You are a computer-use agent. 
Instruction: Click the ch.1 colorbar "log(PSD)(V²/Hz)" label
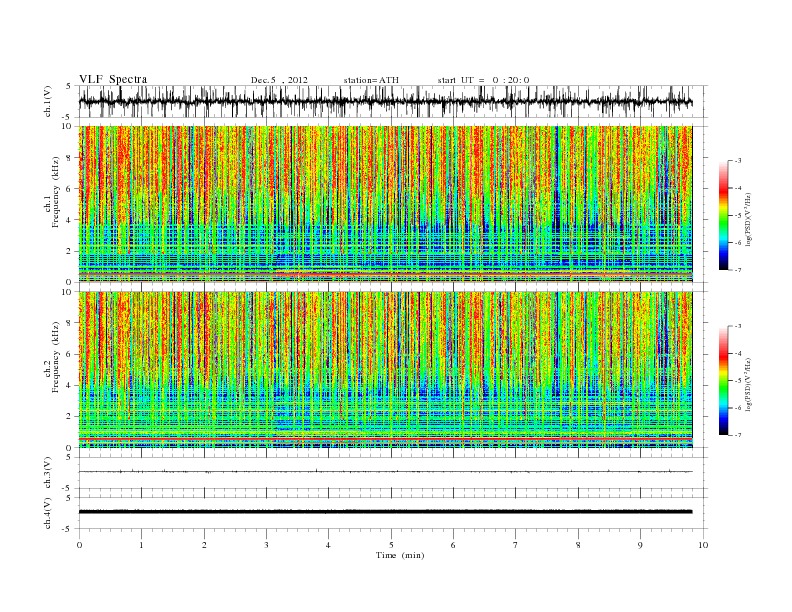(748, 219)
